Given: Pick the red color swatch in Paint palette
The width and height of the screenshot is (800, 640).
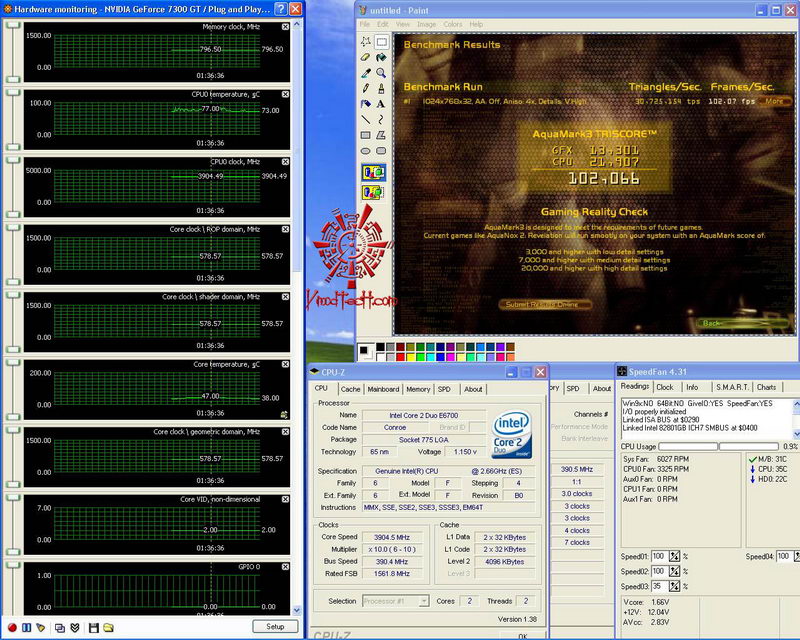Looking at the screenshot, I should click(401, 357).
